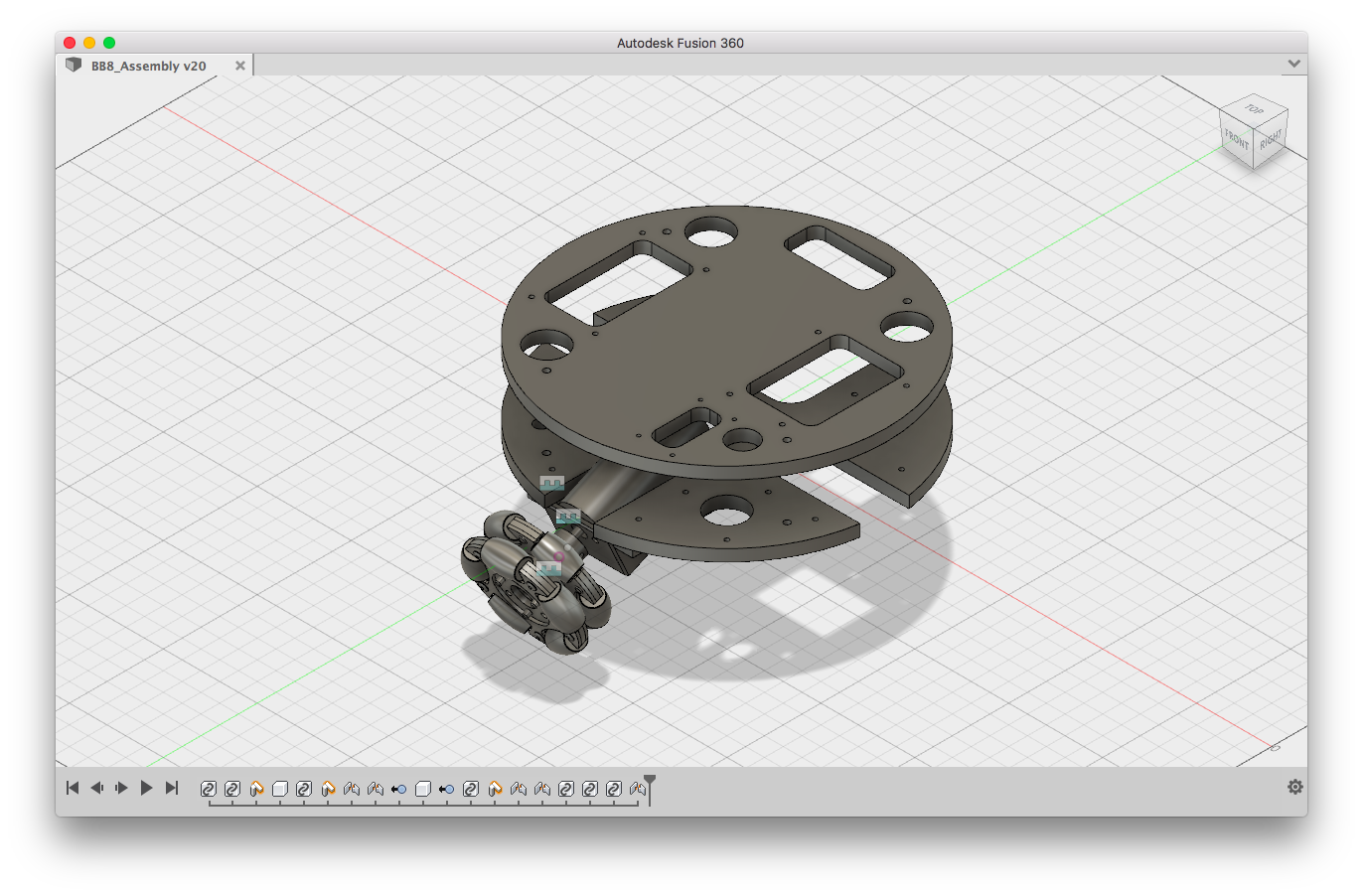Select the second linked-component timeline icon
This screenshot has height=896, width=1363.
(x=232, y=789)
